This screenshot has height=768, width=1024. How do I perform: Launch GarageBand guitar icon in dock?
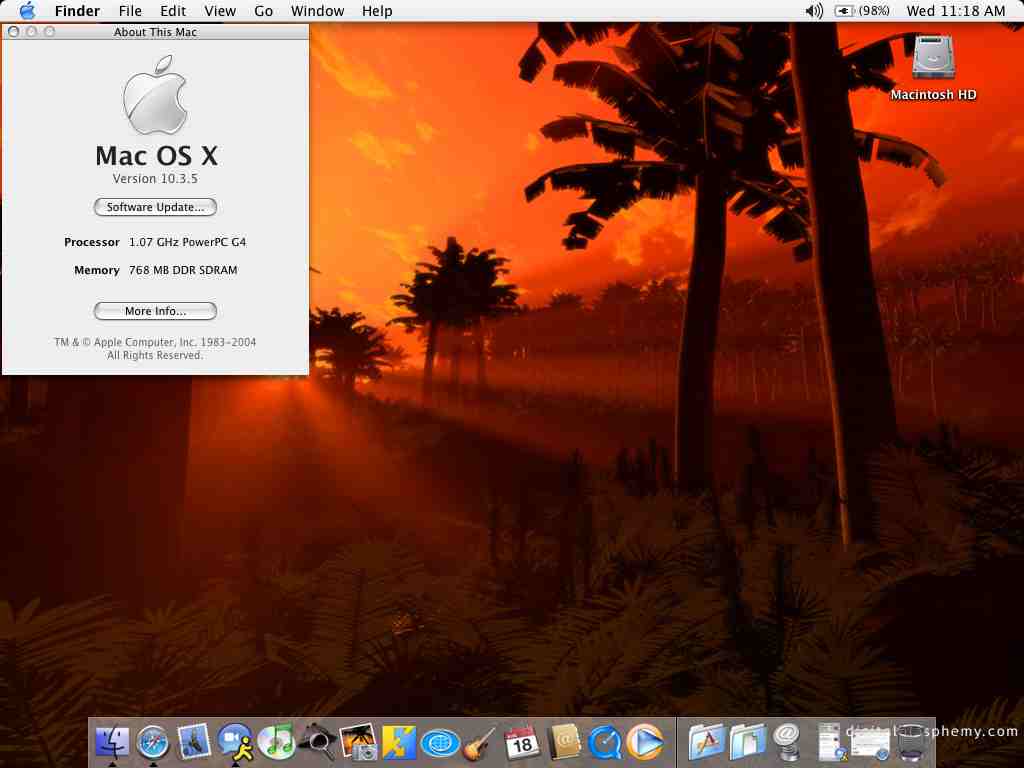pos(481,743)
